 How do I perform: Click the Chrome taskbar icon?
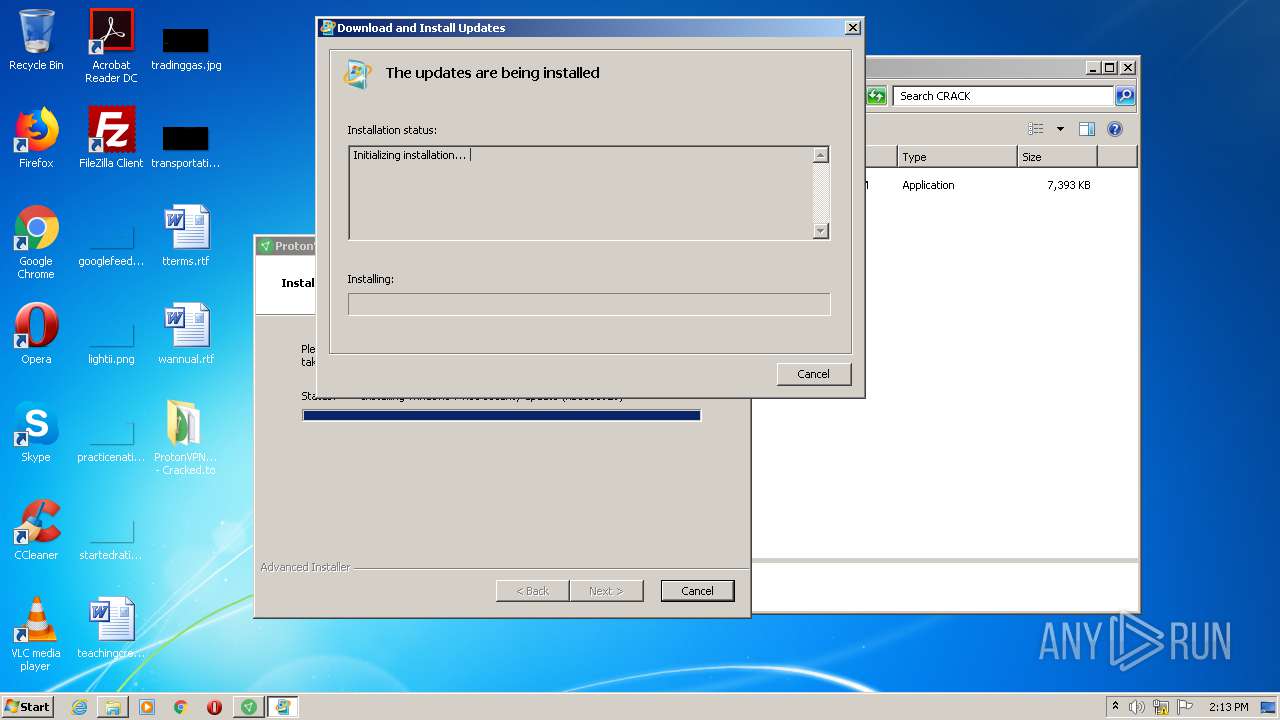click(181, 707)
